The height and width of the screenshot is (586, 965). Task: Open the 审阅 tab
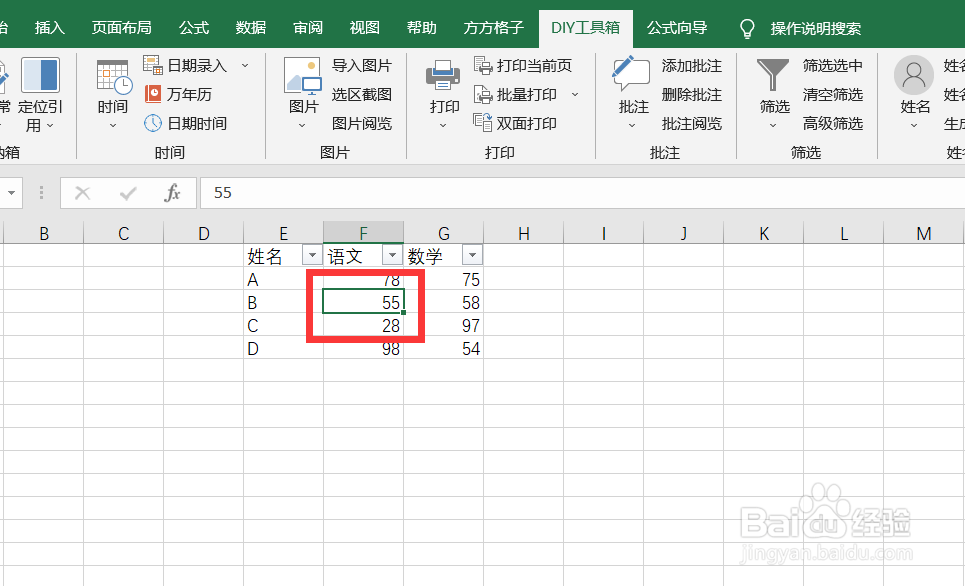308,28
